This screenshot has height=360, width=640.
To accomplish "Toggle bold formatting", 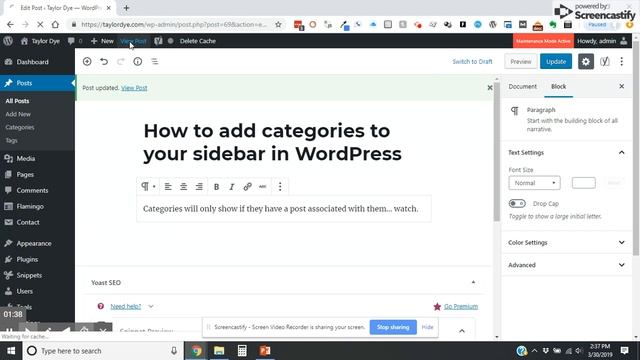I will click(x=216, y=187).
